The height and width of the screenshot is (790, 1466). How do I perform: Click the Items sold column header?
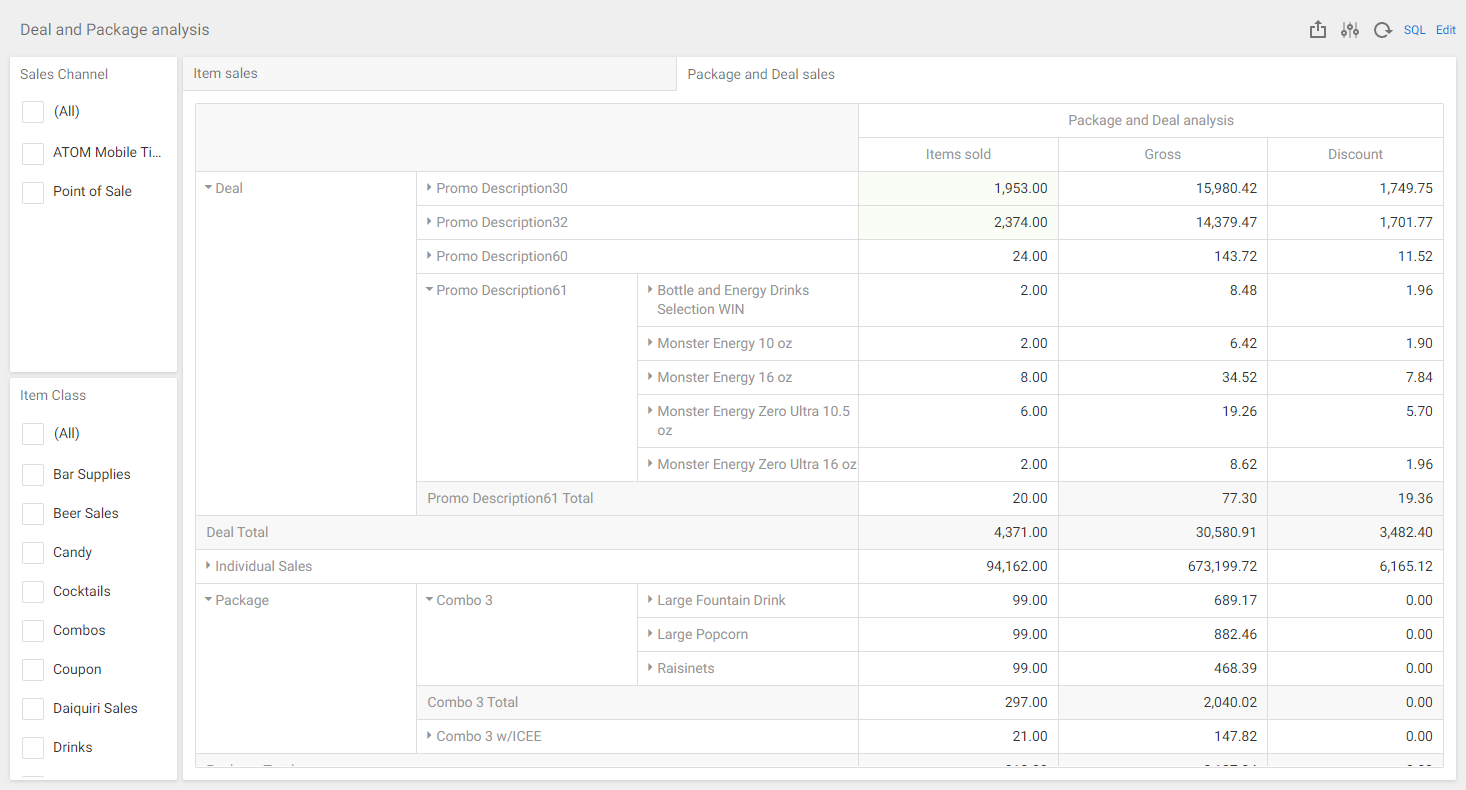[957, 154]
